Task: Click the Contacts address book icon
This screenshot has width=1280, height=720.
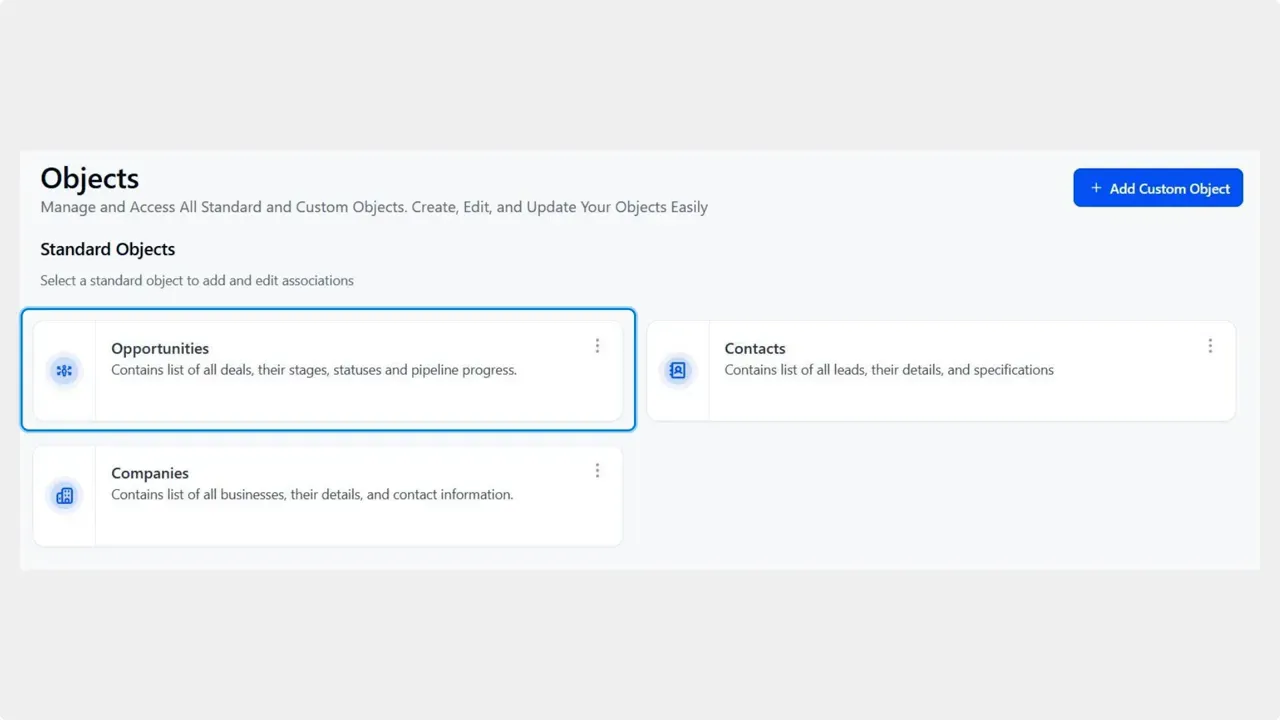Action: click(x=677, y=370)
